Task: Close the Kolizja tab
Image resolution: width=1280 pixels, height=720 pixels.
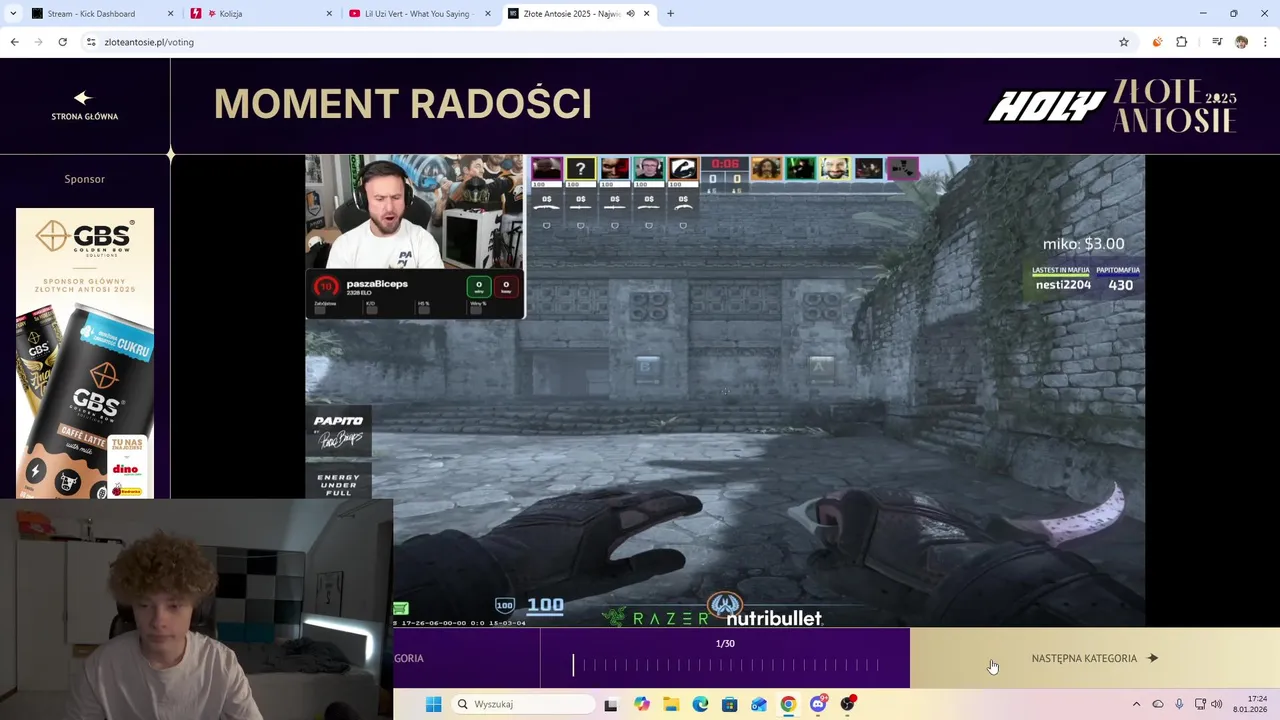Action: pos(329,14)
